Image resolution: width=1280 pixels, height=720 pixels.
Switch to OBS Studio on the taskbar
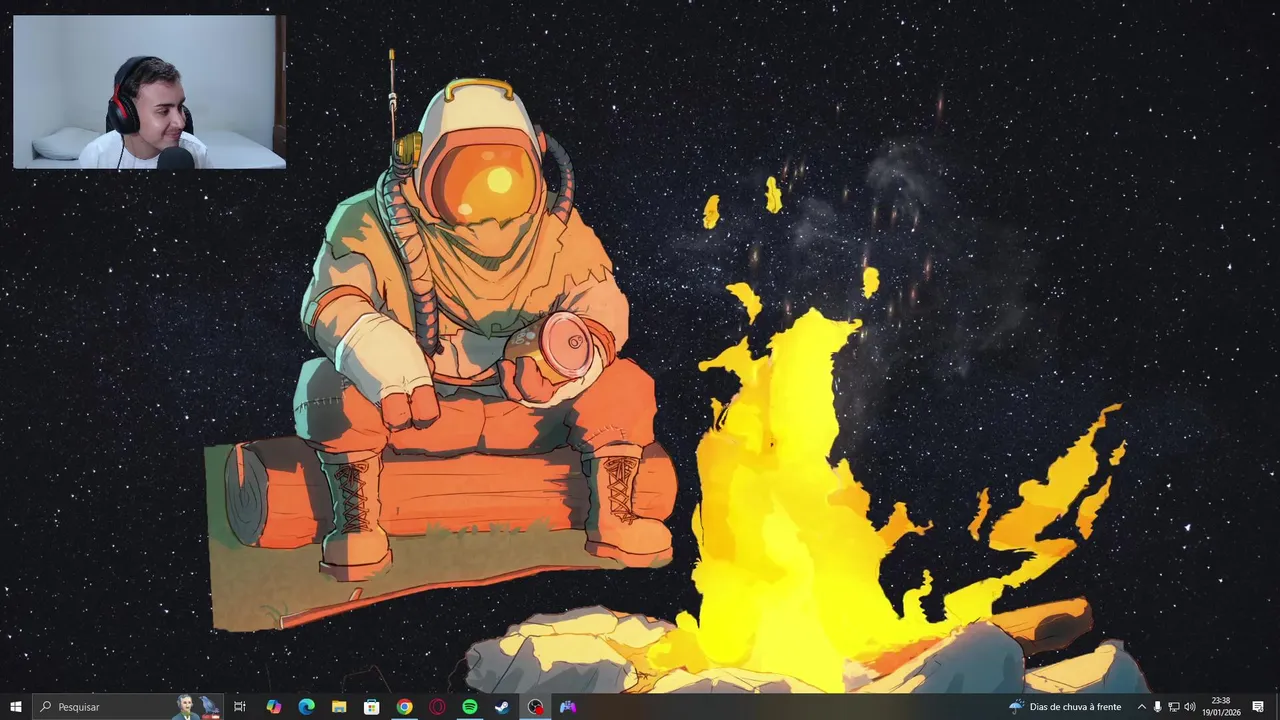pos(535,707)
